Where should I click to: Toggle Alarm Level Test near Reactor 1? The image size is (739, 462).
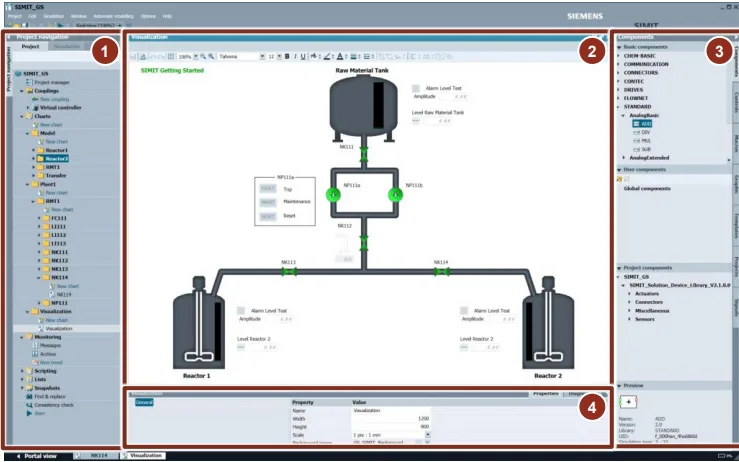click(241, 311)
